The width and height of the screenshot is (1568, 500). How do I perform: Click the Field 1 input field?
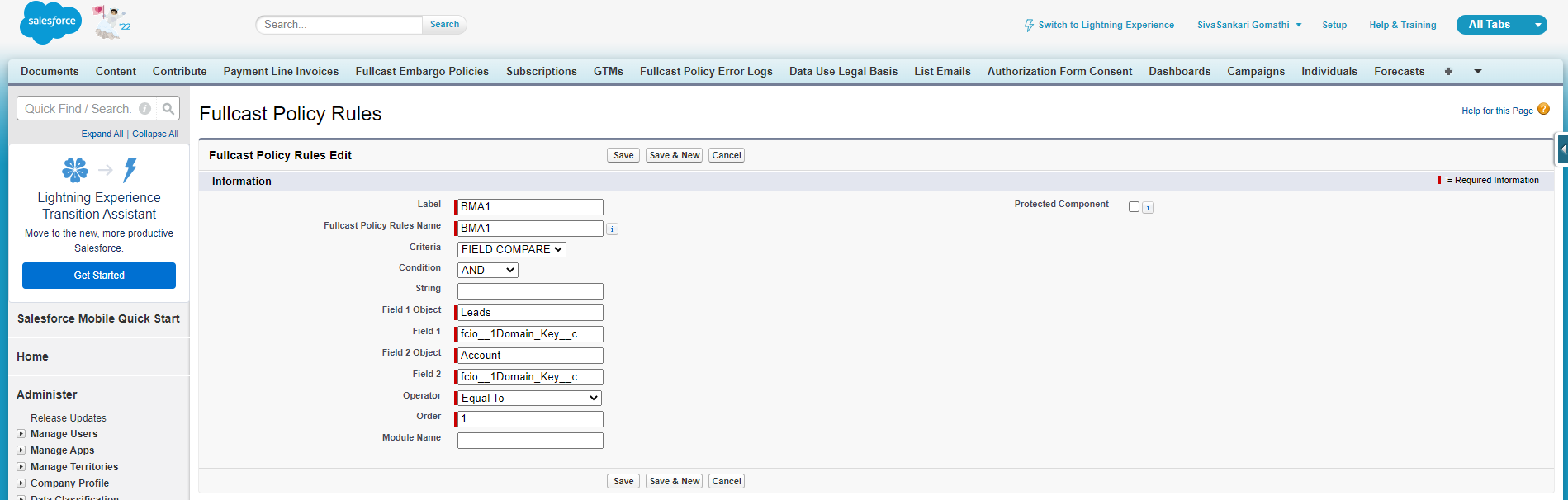530,334
